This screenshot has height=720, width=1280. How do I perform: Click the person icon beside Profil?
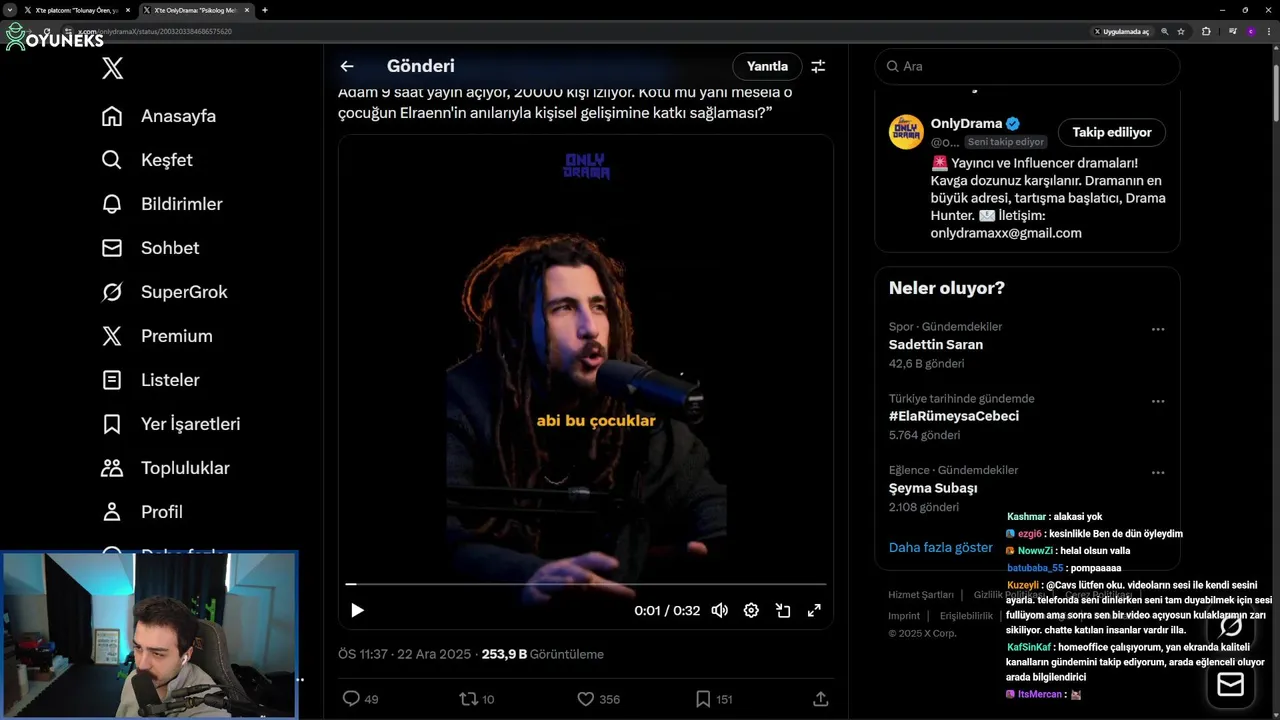pos(112,512)
